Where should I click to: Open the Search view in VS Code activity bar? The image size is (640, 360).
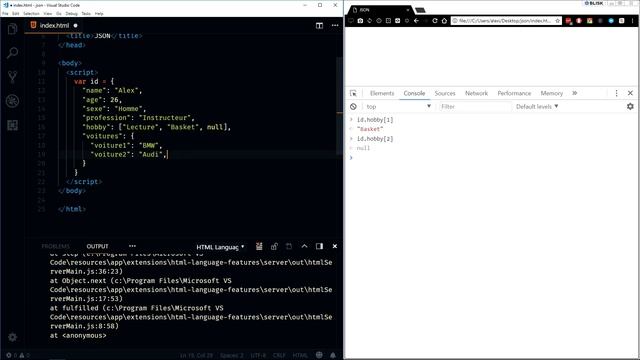(12, 53)
